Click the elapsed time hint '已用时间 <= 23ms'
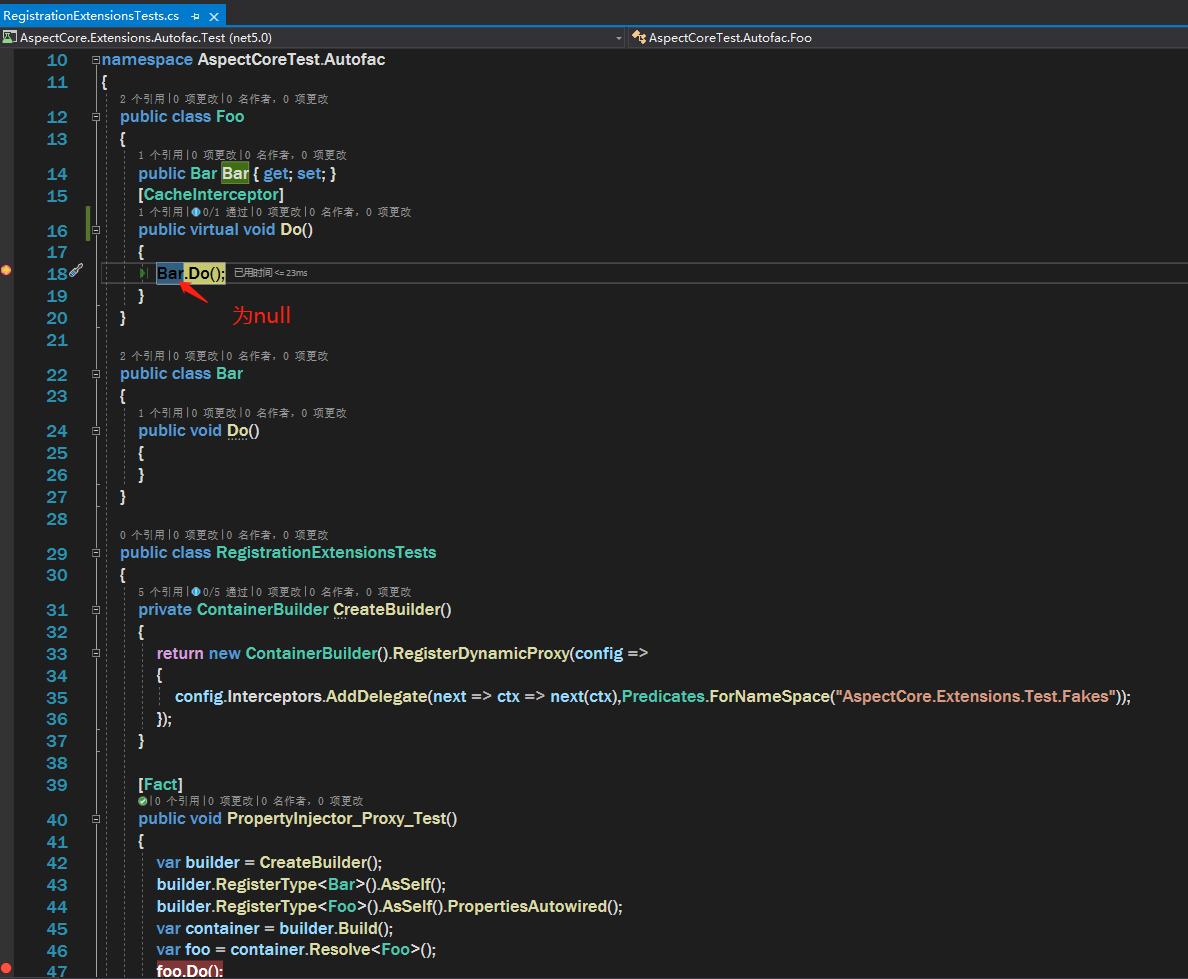This screenshot has width=1188, height=979. pos(270,273)
